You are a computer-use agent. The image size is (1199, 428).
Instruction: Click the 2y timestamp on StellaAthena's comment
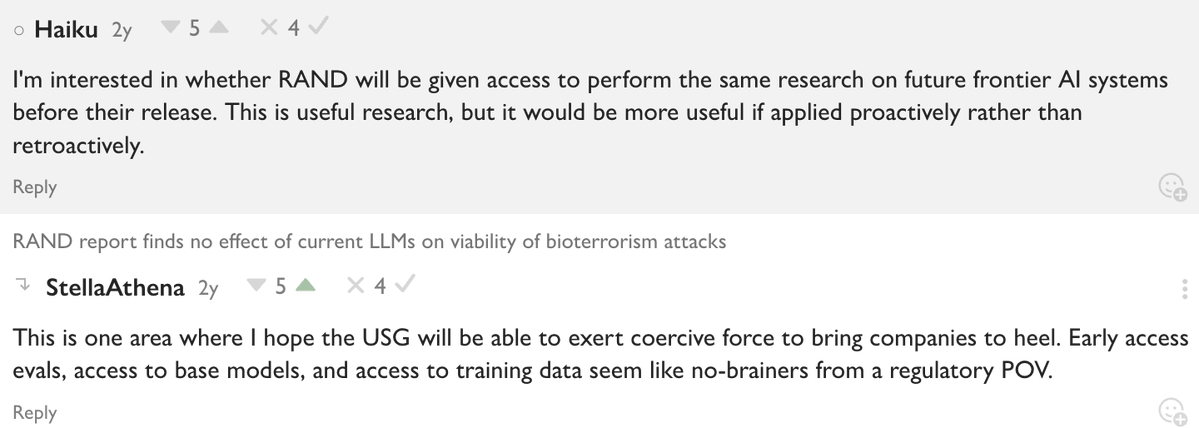coord(208,289)
